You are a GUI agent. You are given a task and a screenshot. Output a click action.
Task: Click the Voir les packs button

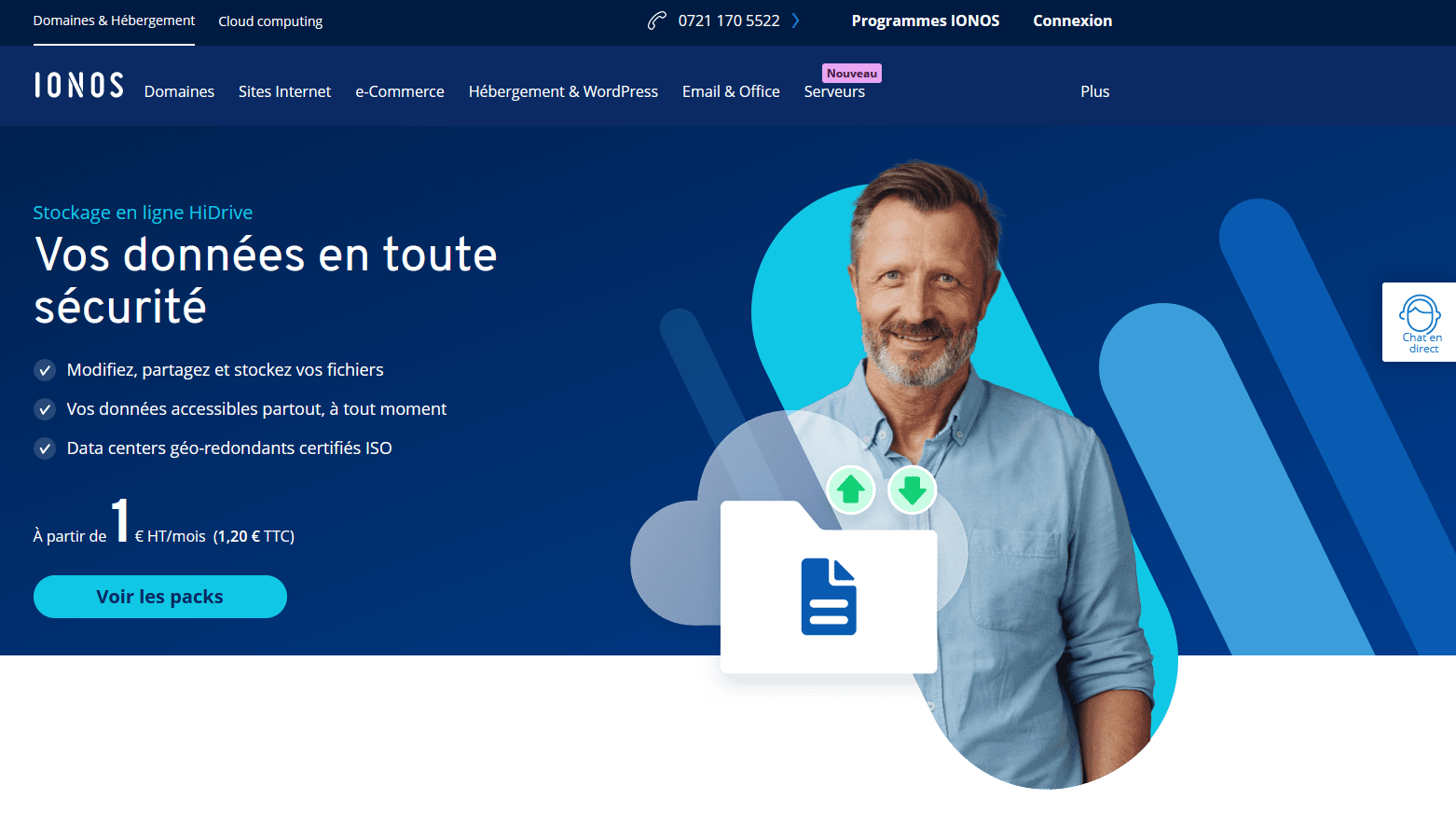pyautogui.click(x=160, y=597)
